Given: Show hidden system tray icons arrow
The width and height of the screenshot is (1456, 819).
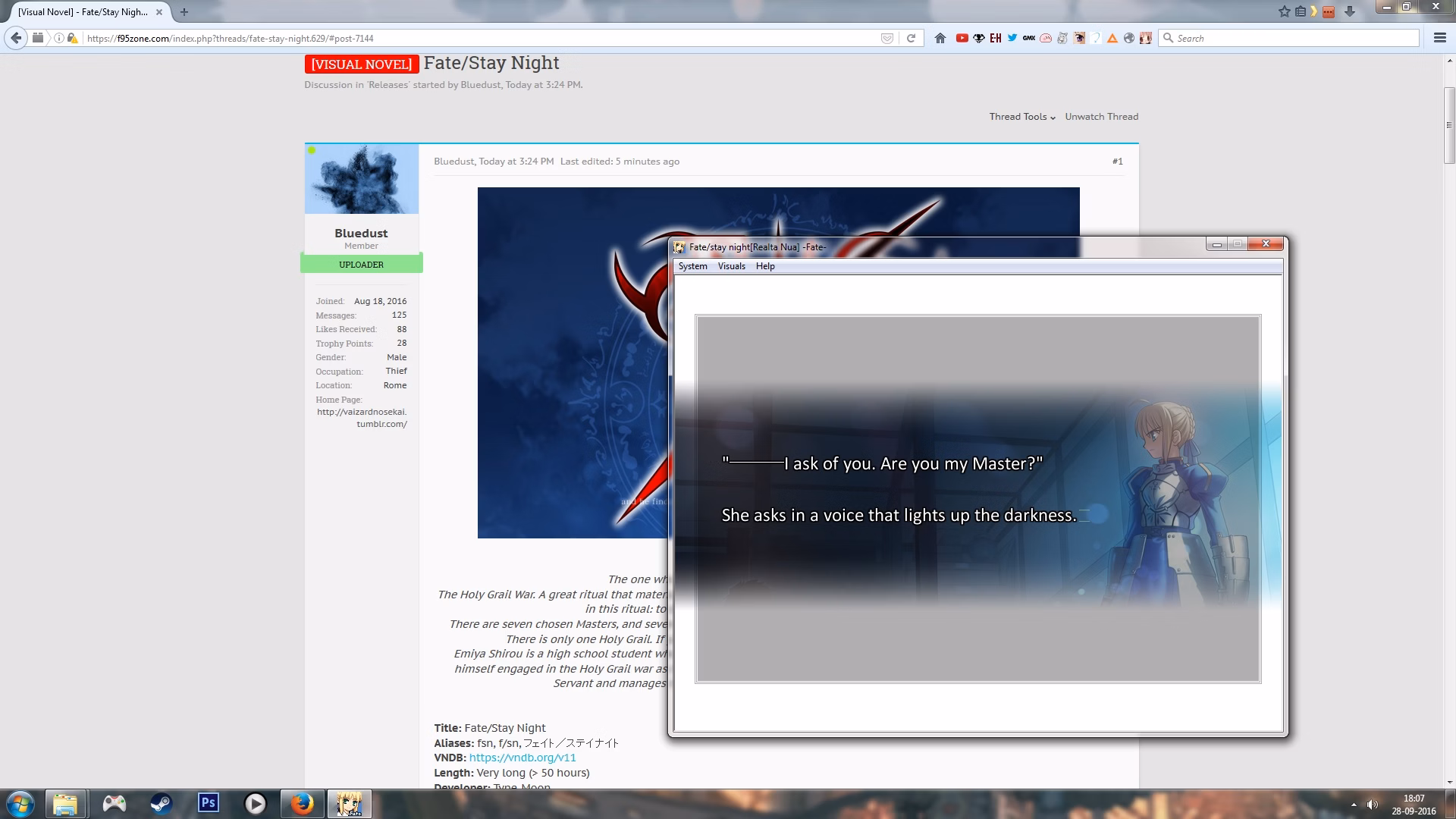Looking at the screenshot, I should tap(1354, 805).
